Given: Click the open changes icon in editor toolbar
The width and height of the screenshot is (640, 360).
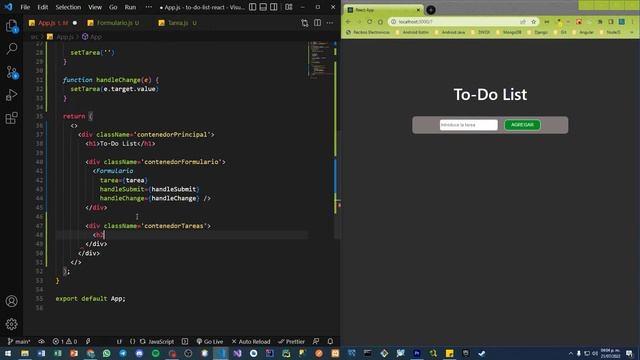Looking at the screenshot, I should click(304, 23).
